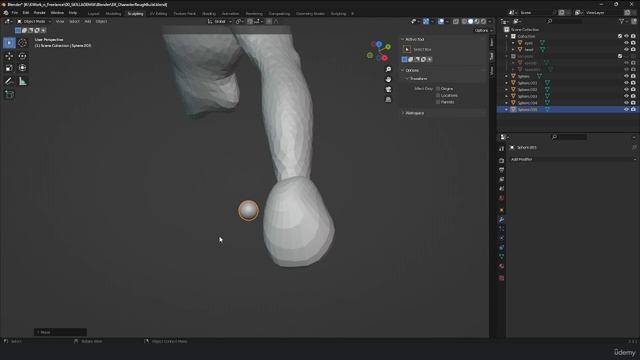The width and height of the screenshot is (640, 360).
Task: Toggle render camera icon for Sphere.002
Action: 633,89
